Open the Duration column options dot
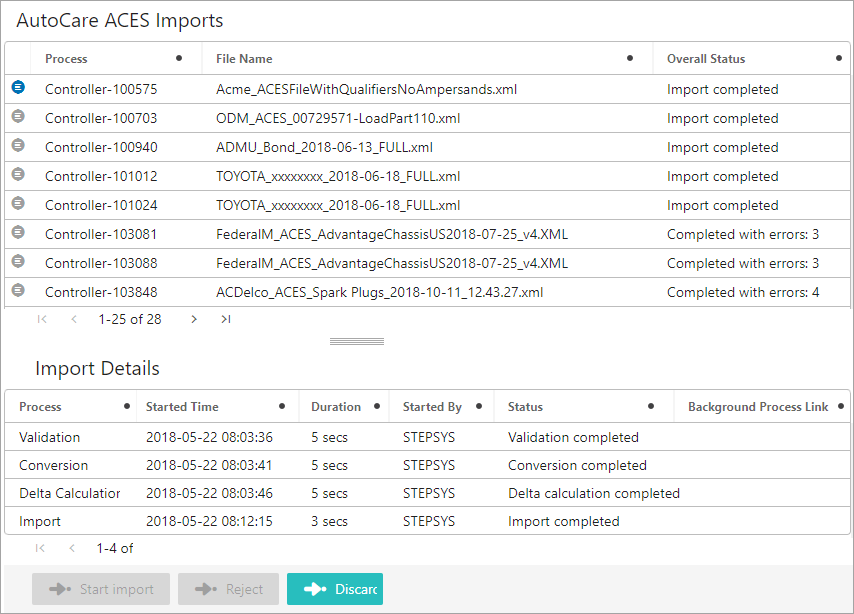The image size is (854, 614). tap(376, 406)
